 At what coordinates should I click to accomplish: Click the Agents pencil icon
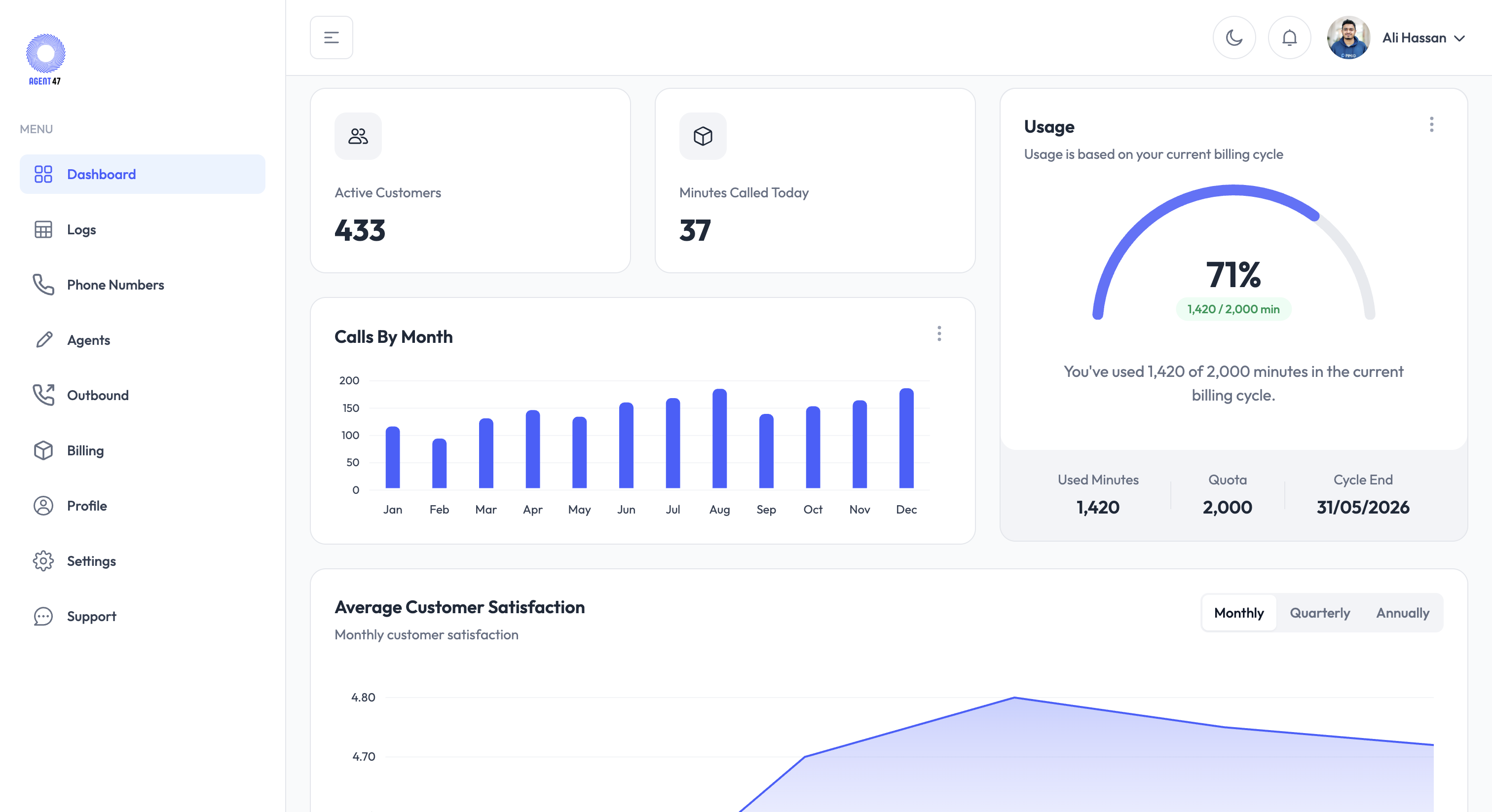click(44, 340)
